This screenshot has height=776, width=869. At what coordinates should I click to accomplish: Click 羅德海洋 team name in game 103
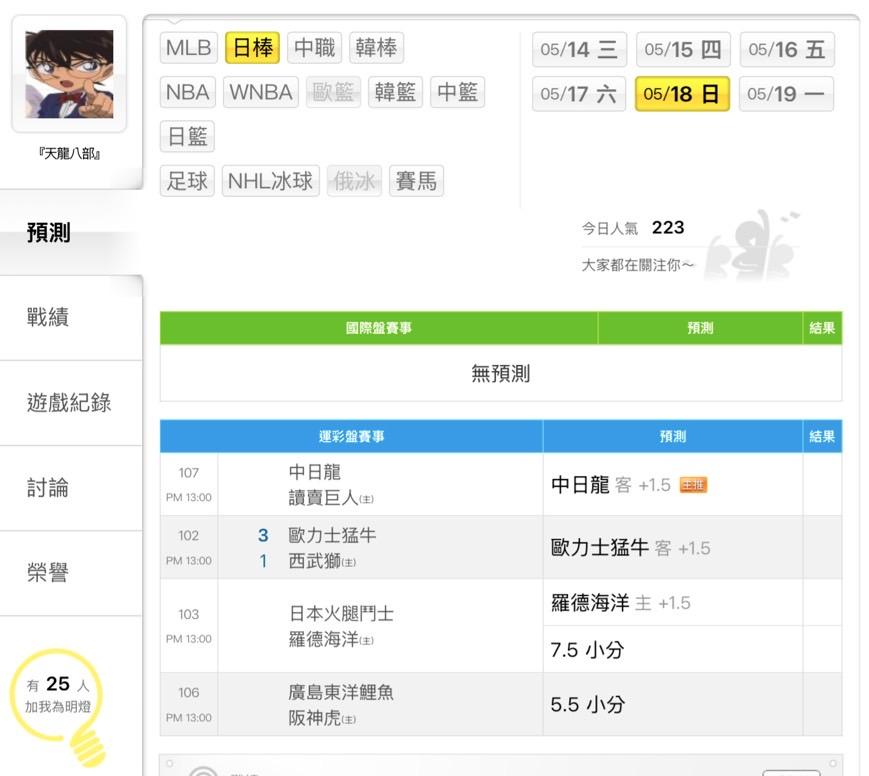pyautogui.click(x=324, y=639)
